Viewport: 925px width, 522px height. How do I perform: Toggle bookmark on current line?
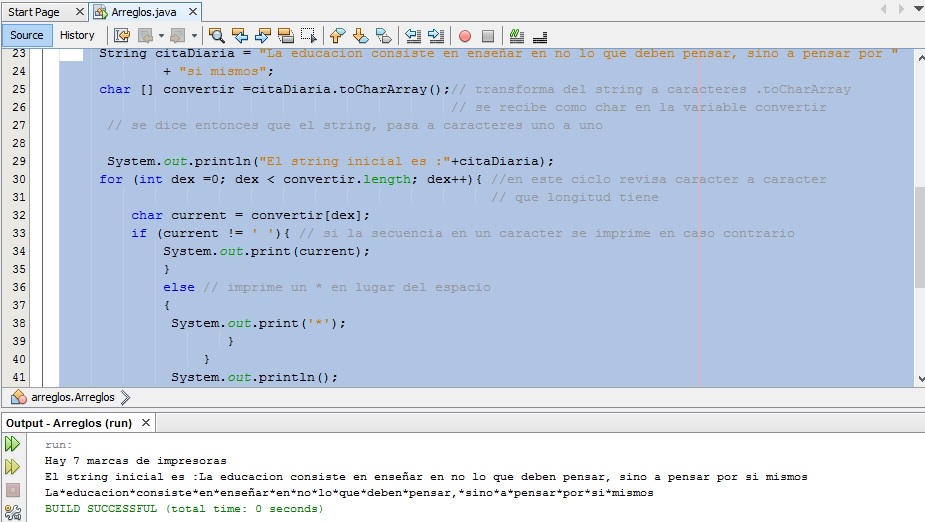[385, 35]
